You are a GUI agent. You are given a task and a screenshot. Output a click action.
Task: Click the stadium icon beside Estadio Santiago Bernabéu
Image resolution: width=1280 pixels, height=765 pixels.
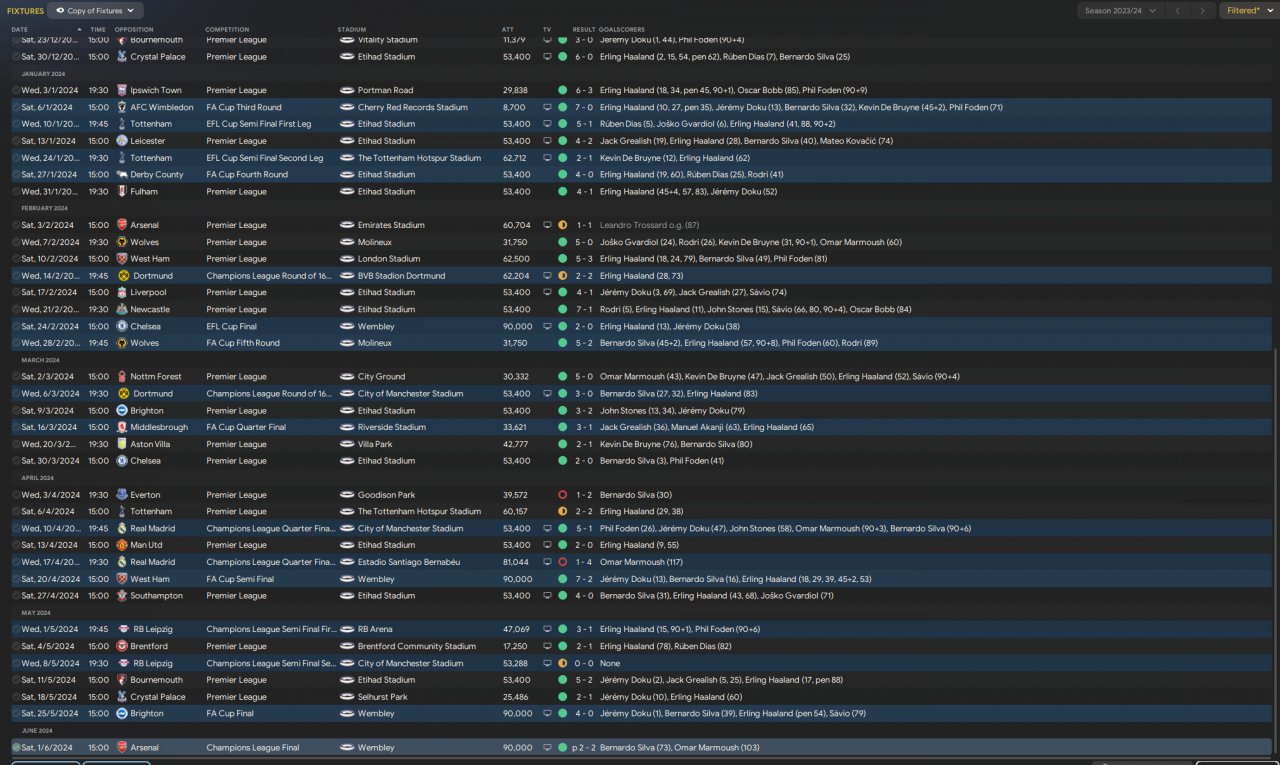coord(347,562)
